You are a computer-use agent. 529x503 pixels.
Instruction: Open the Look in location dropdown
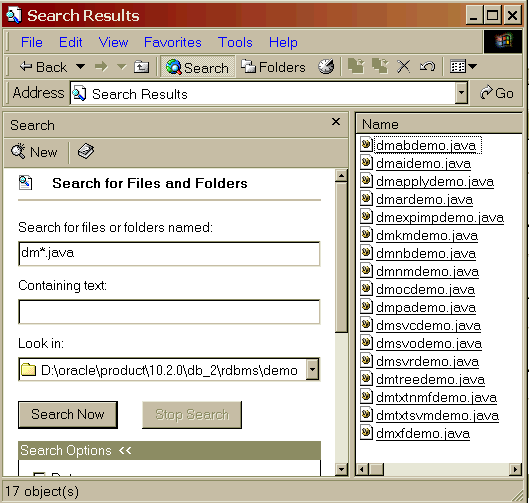pos(313,369)
